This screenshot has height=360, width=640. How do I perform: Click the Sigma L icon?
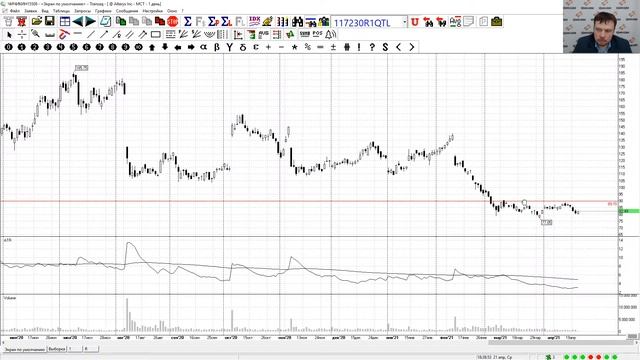click(227, 21)
